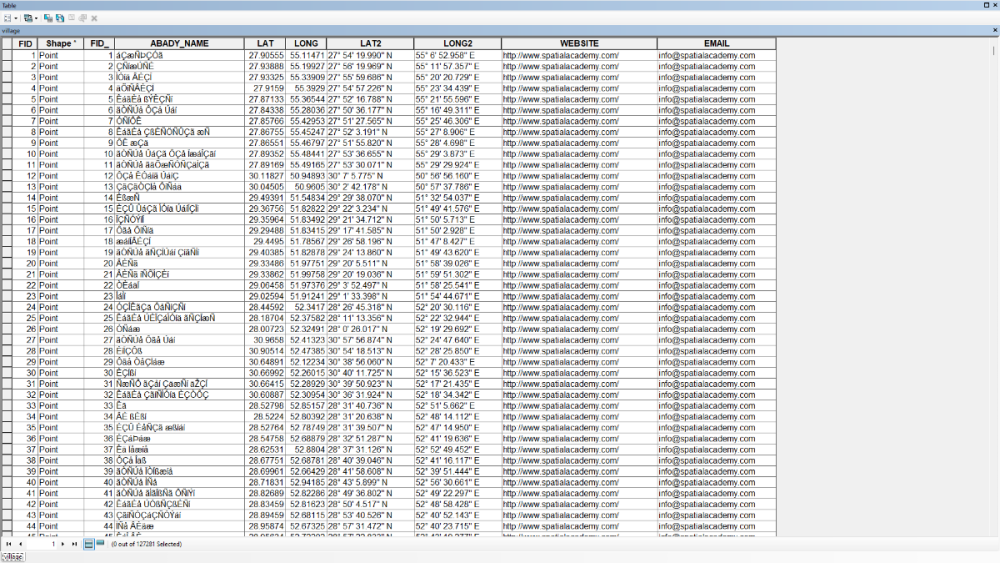
Task: Select the LAT2 column header
Action: pyautogui.click(x=371, y=43)
